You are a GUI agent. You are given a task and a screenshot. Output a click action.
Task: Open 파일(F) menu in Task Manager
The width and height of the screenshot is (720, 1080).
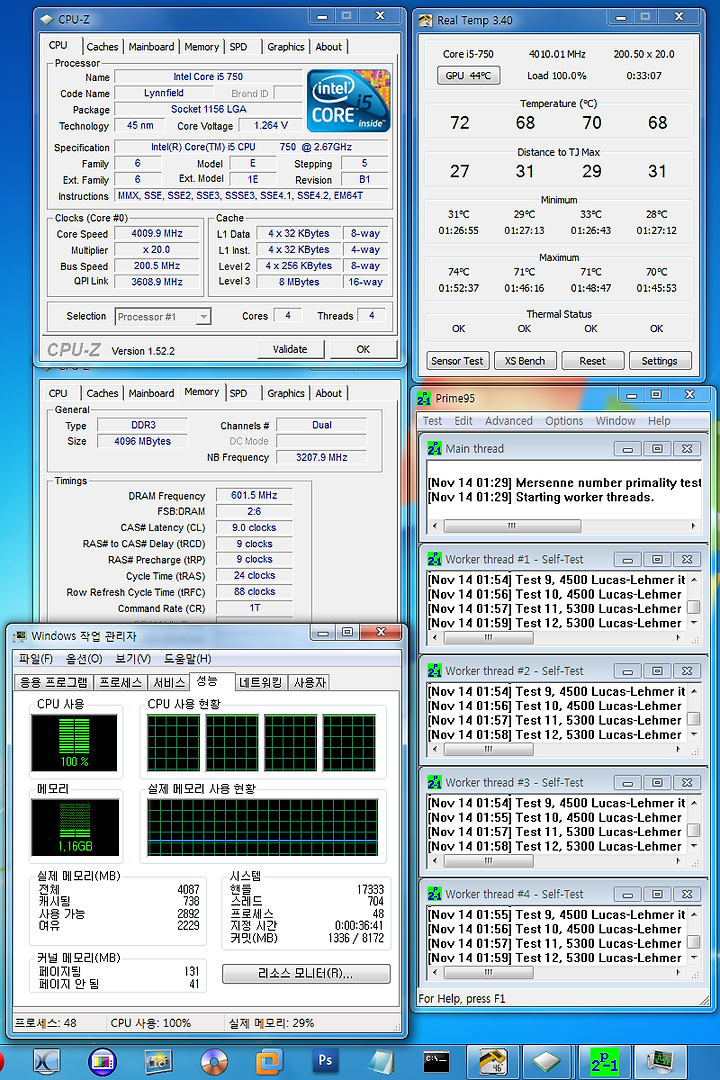point(36,658)
